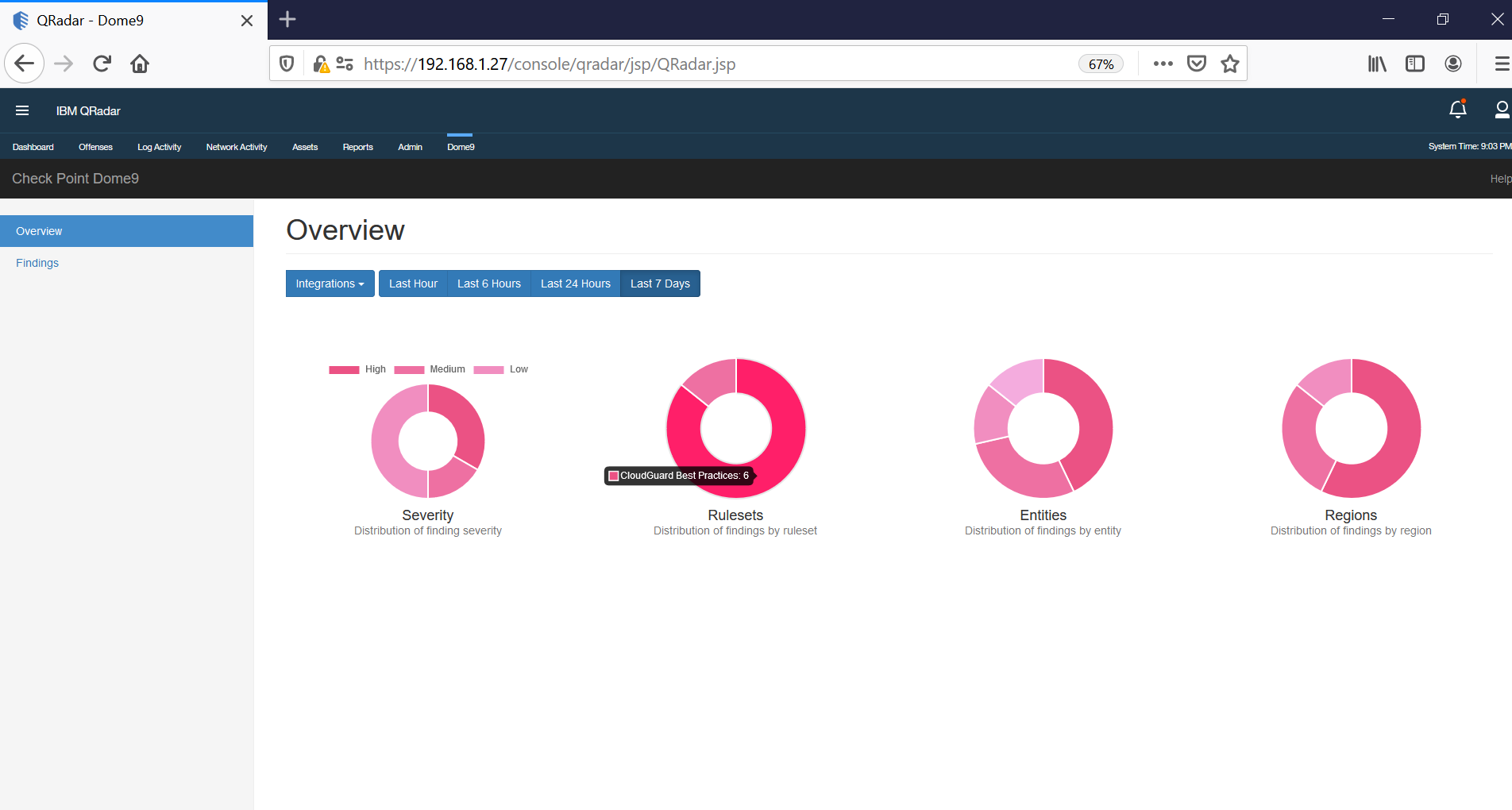
Task: Reset the 67% zoom level indicator
Action: point(1101,64)
